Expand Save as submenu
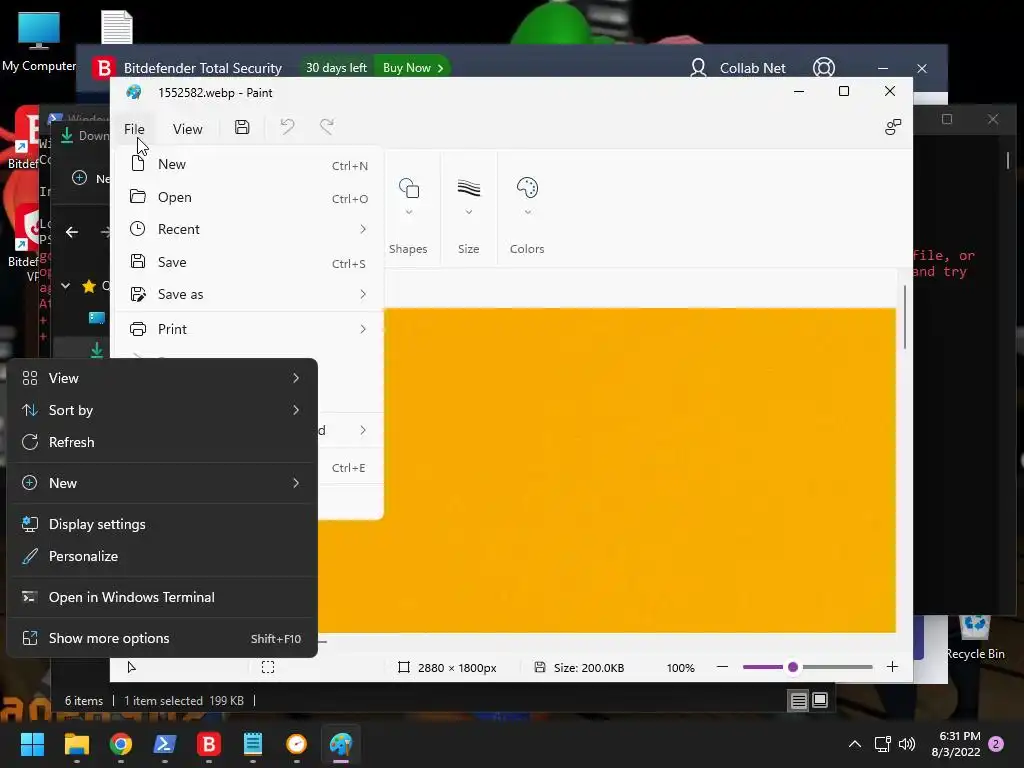 click(x=249, y=295)
